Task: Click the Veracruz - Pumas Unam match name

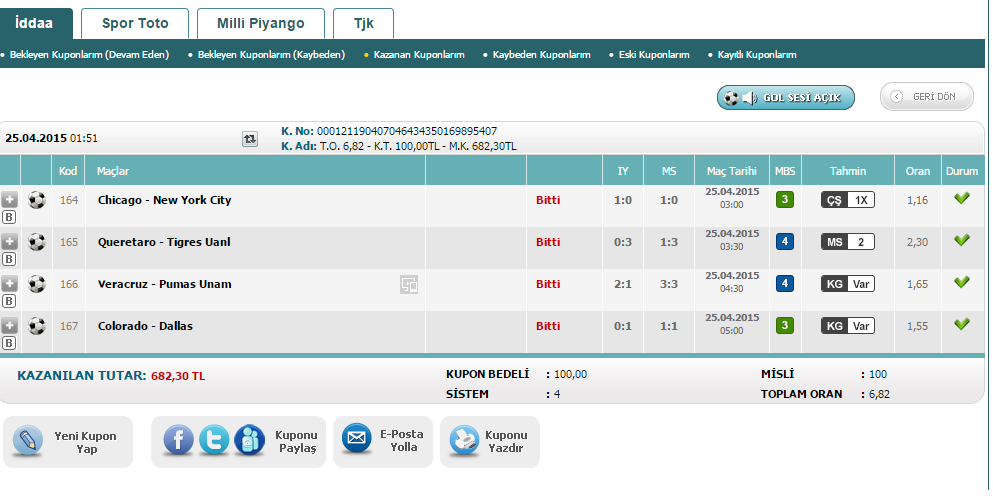Action: tap(165, 284)
